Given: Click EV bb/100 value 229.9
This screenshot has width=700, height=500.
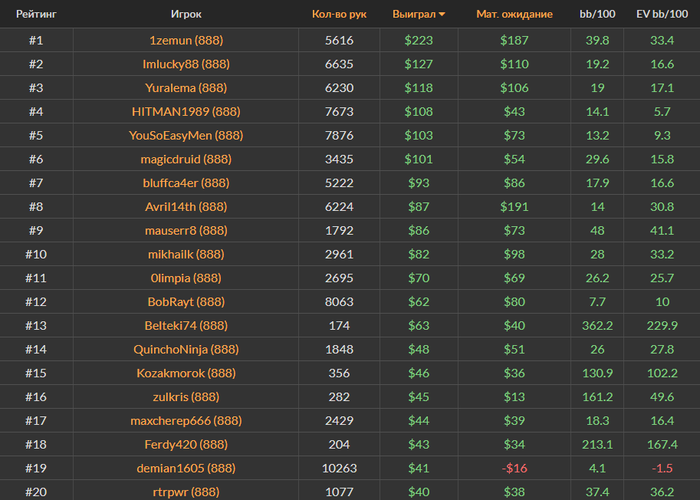Looking at the screenshot, I should 662,325.
